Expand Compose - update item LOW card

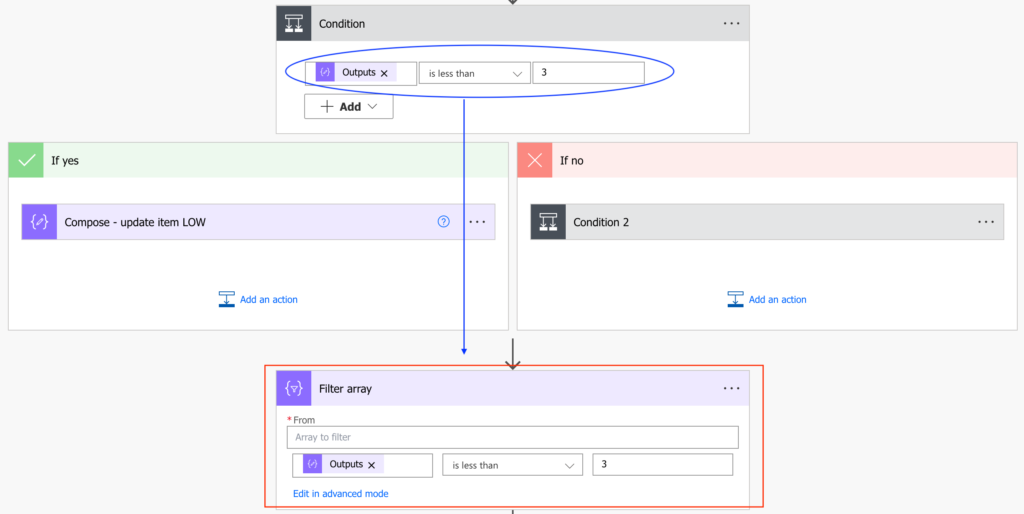pyautogui.click(x=258, y=222)
